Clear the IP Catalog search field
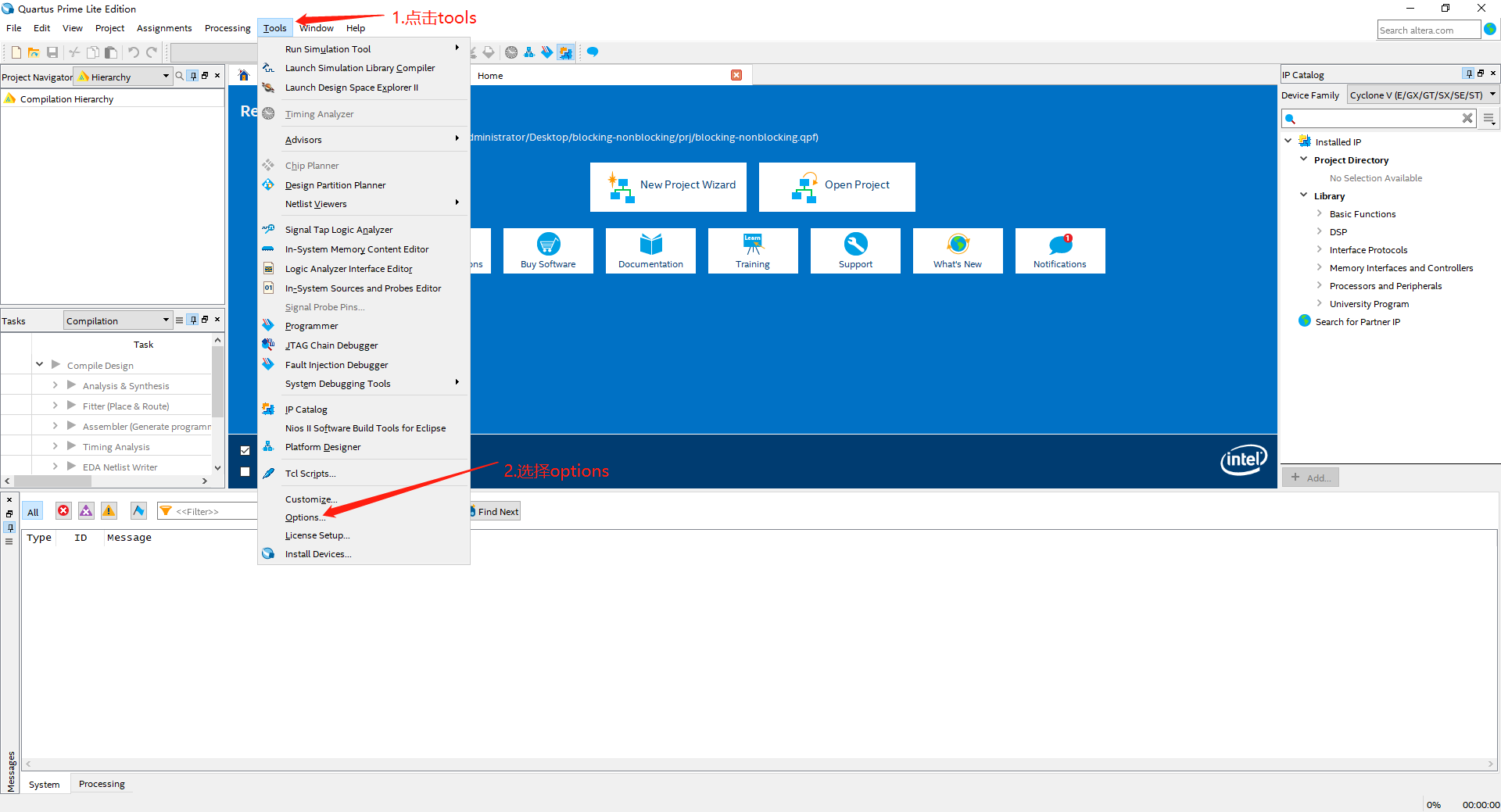Image resolution: width=1501 pixels, height=812 pixels. 1467,118
